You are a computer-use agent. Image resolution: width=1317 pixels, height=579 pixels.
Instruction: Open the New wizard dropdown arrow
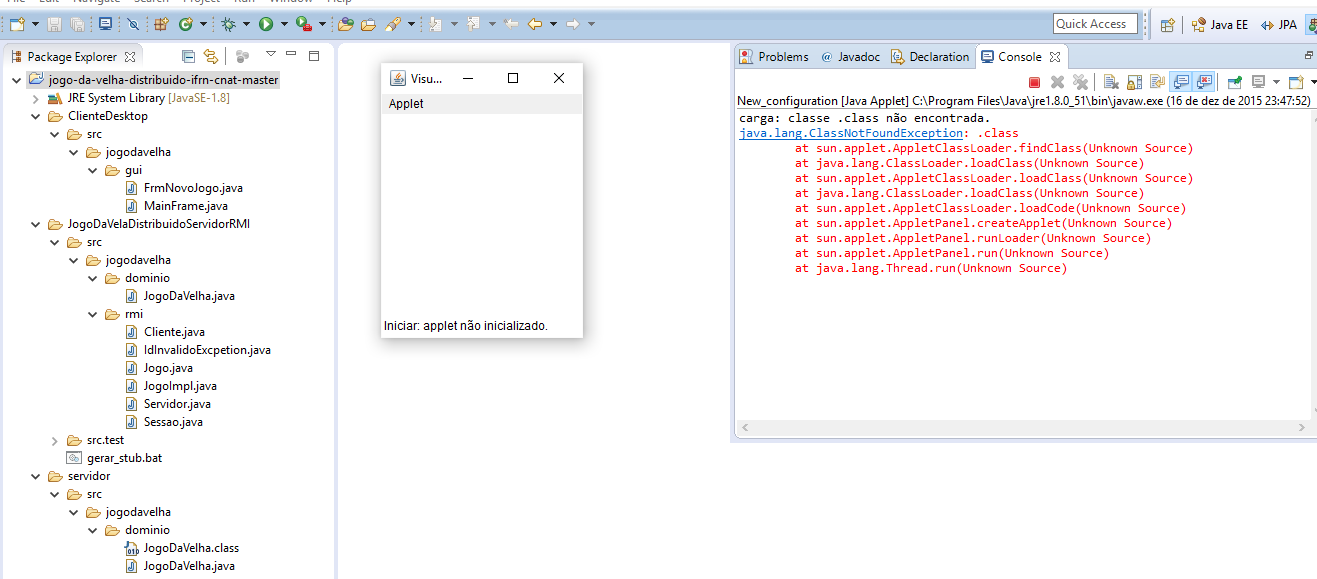35,24
